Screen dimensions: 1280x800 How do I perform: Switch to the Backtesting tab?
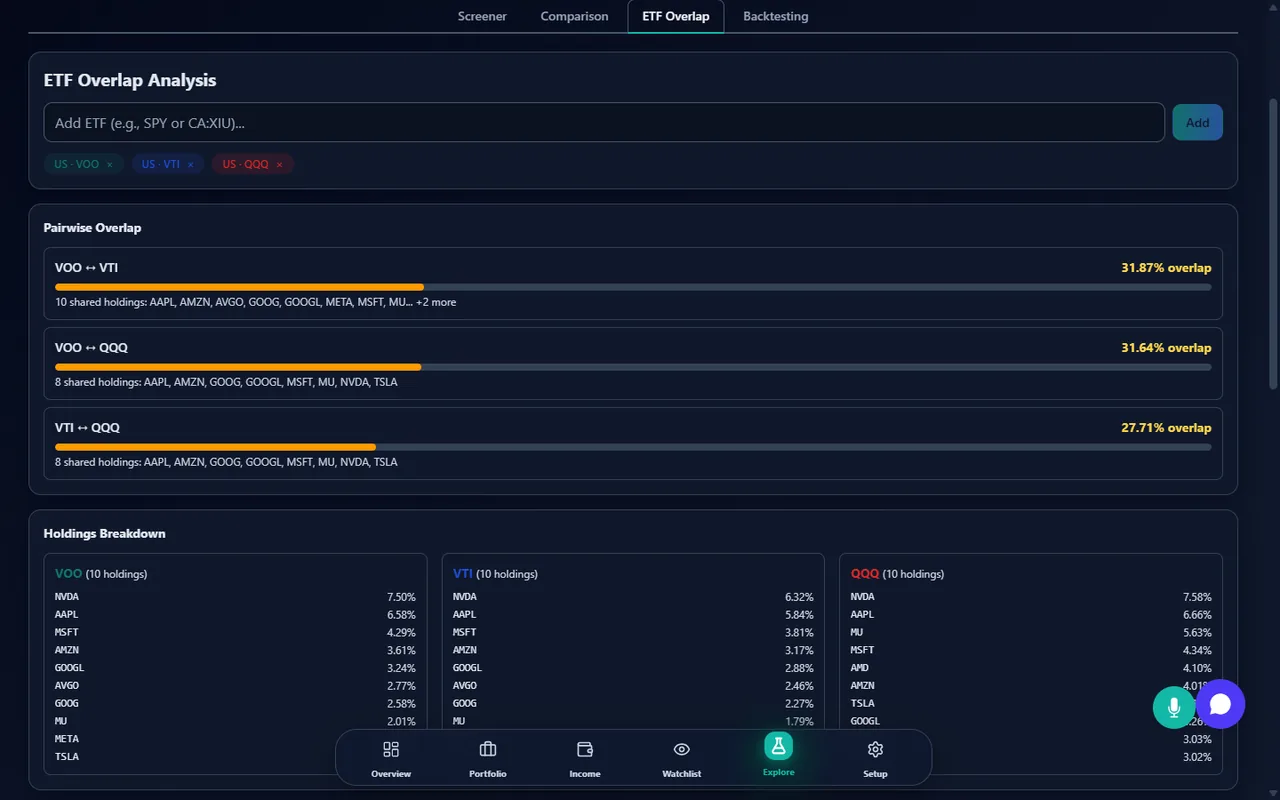click(x=776, y=16)
